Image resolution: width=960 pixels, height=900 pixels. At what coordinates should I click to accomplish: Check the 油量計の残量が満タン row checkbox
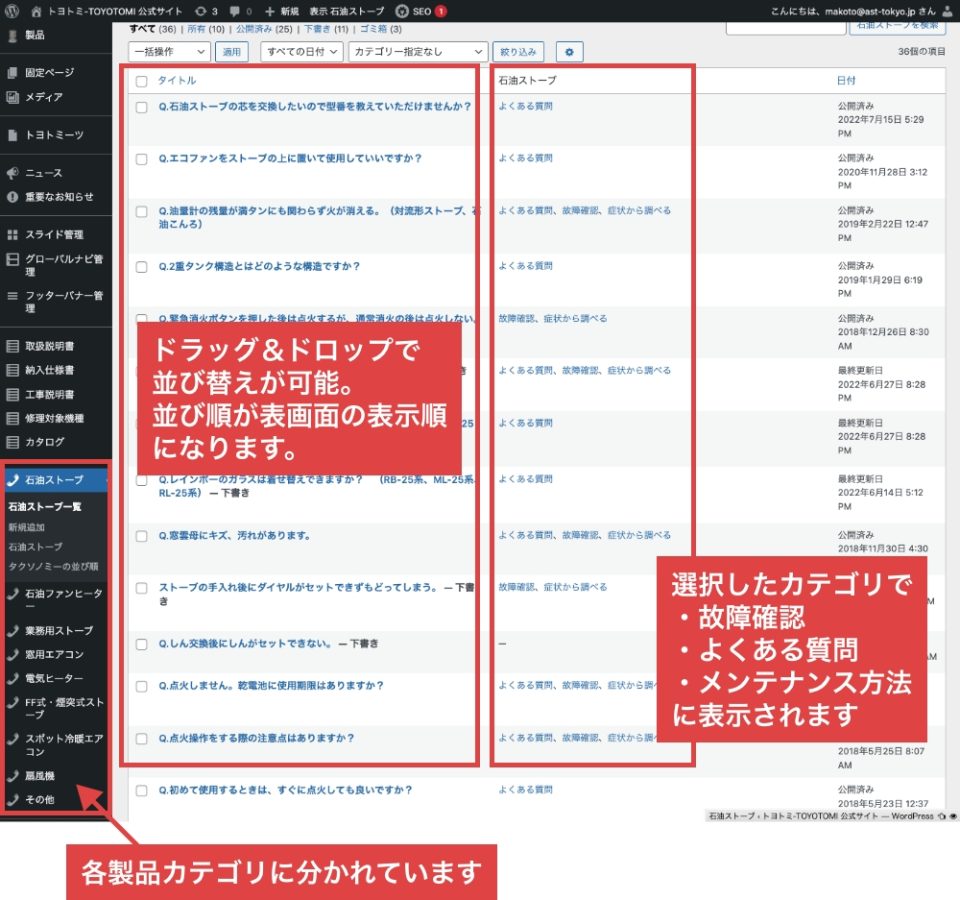pos(141,212)
